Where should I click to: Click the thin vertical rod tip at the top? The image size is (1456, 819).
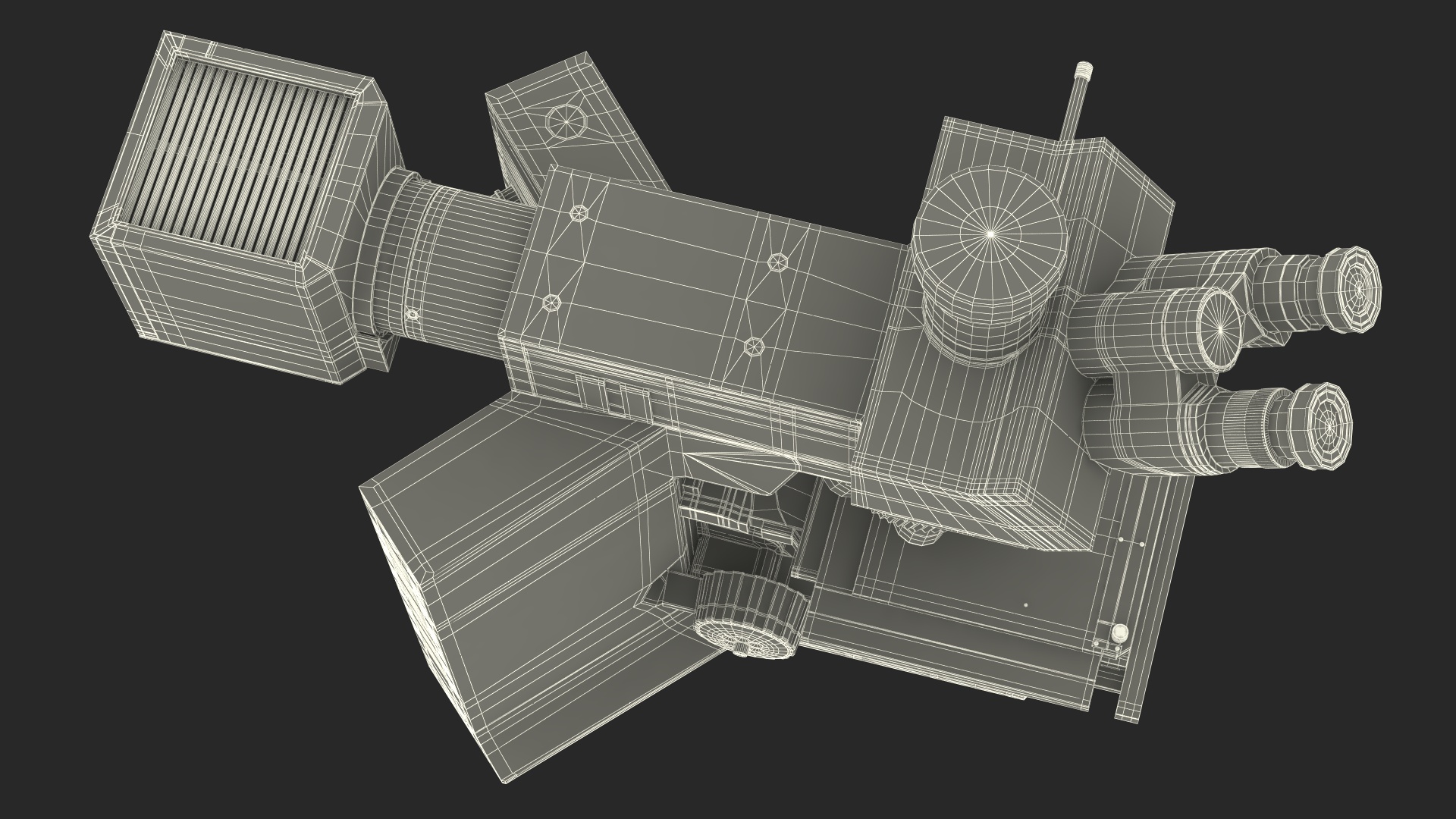1082,72
